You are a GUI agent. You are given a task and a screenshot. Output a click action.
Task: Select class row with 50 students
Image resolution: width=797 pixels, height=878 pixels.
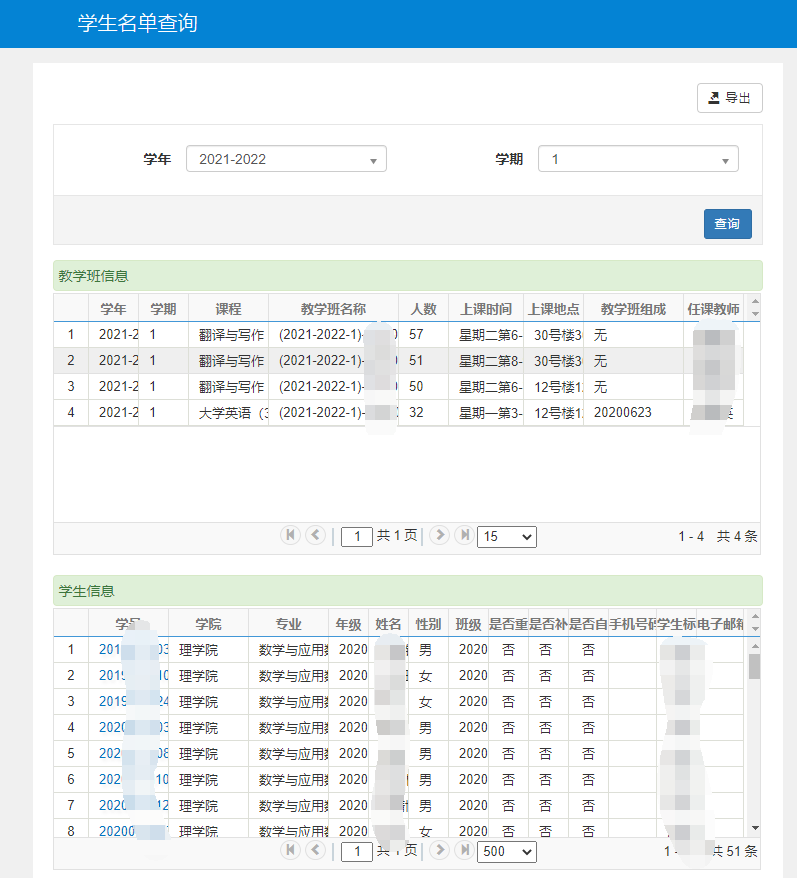tap(398, 386)
